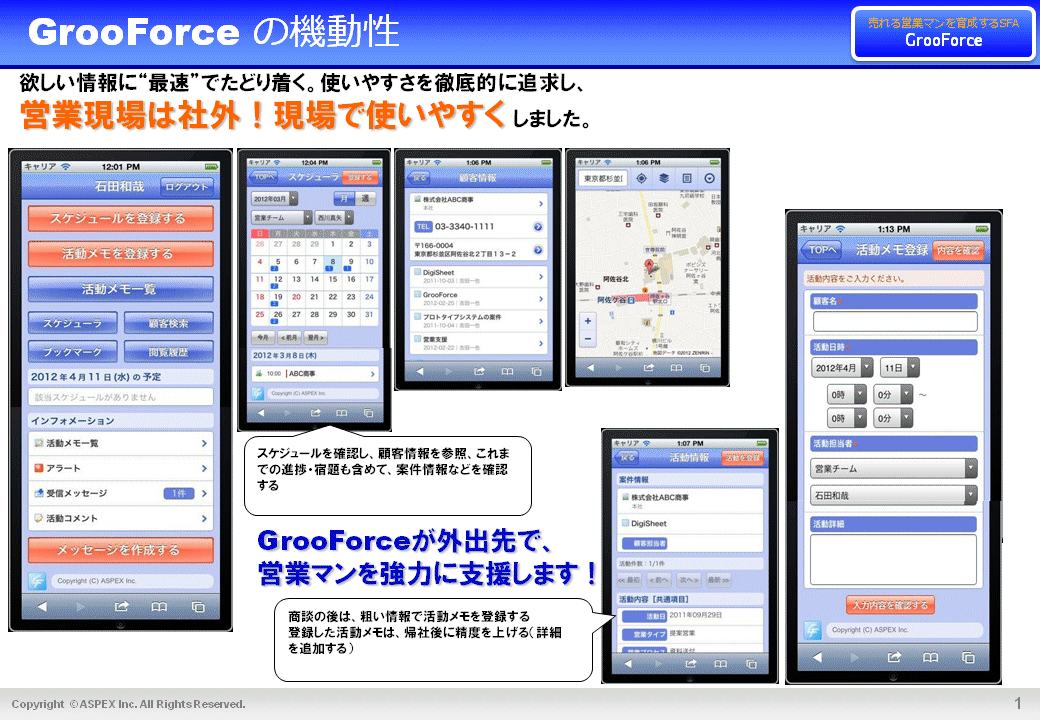
Task: Zoom in with the map plus button
Action: pos(588,321)
